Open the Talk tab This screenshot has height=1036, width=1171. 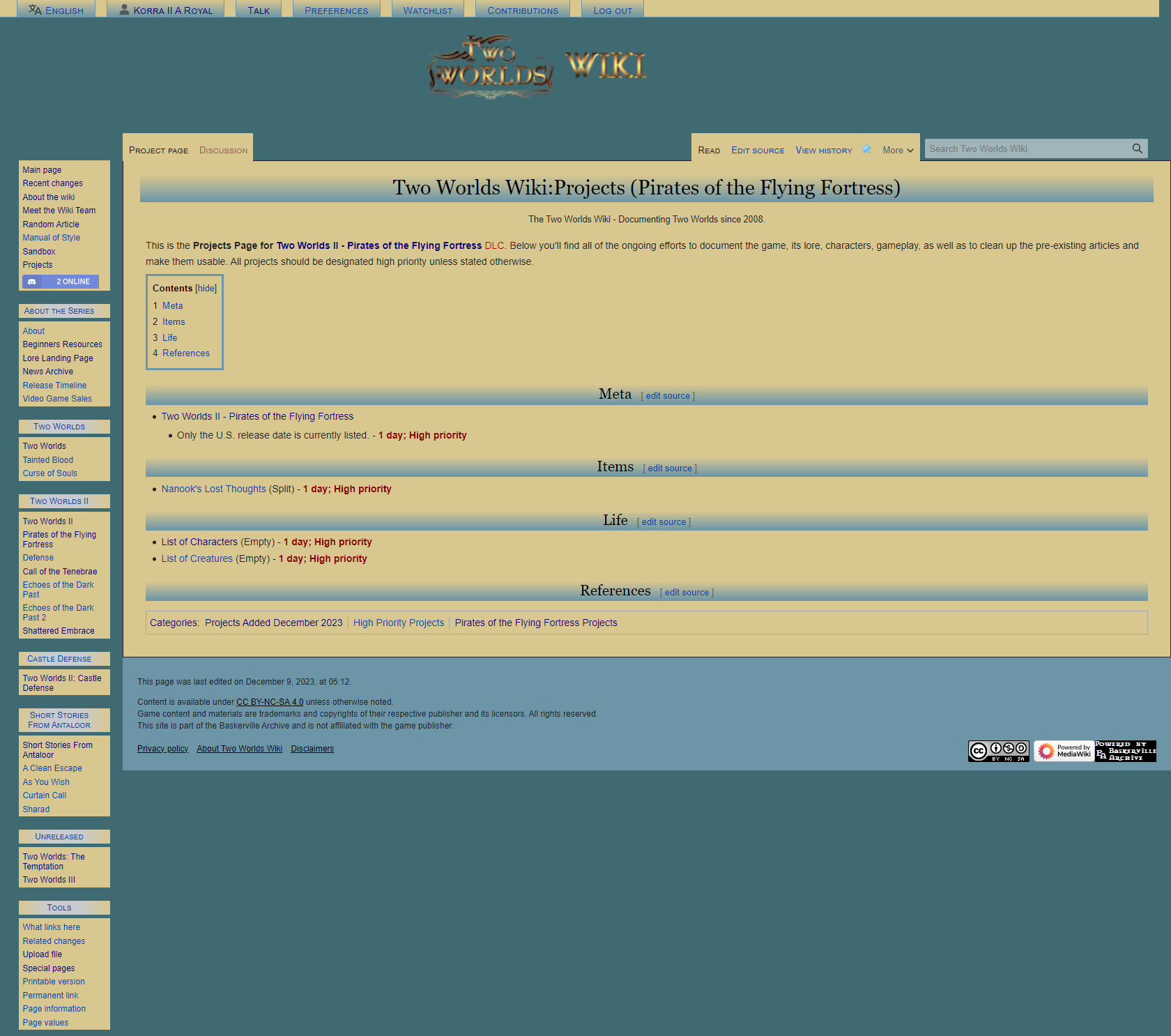[x=259, y=10]
